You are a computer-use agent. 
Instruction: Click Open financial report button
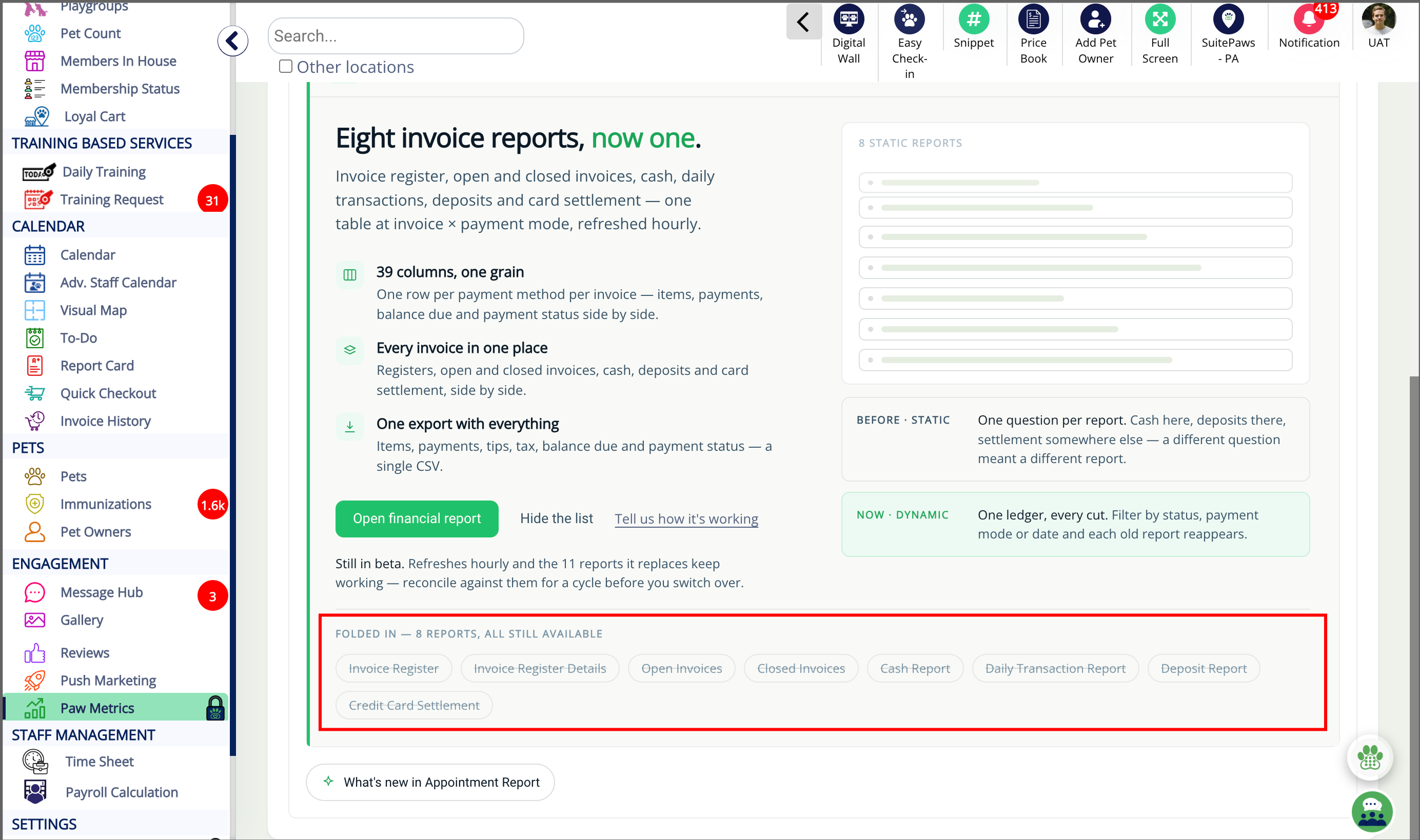pyautogui.click(x=417, y=518)
